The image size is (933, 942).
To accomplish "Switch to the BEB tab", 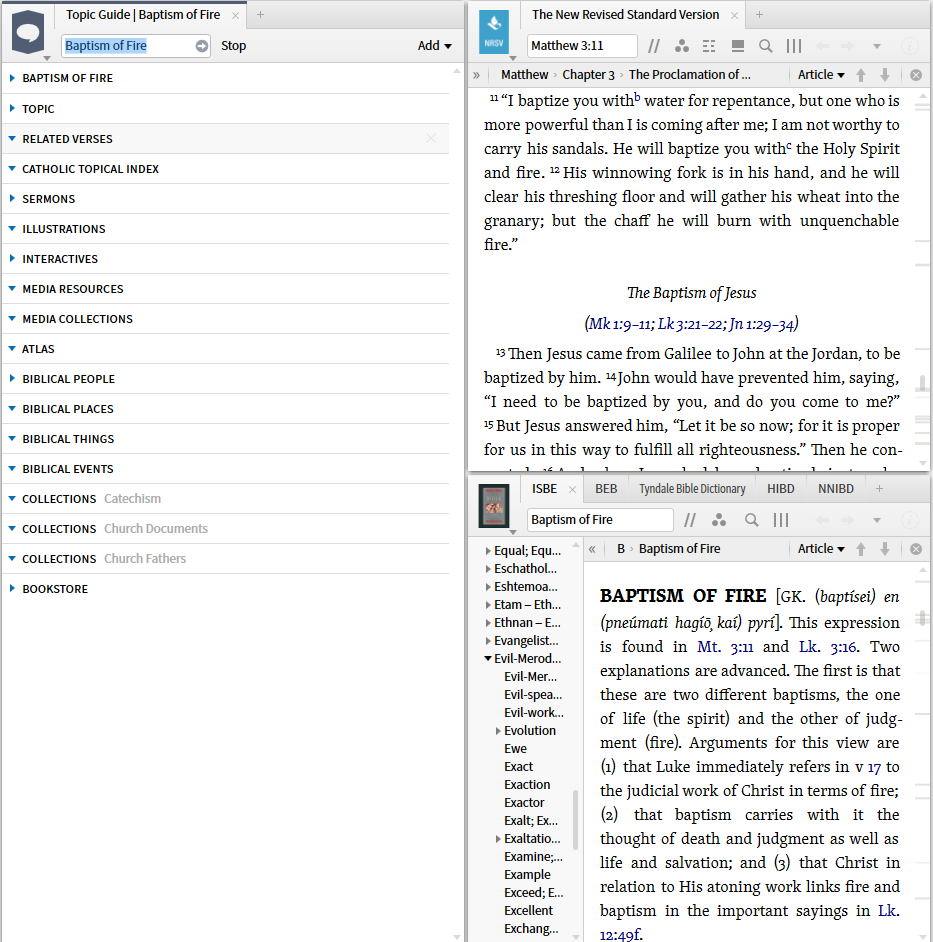I will (x=606, y=489).
